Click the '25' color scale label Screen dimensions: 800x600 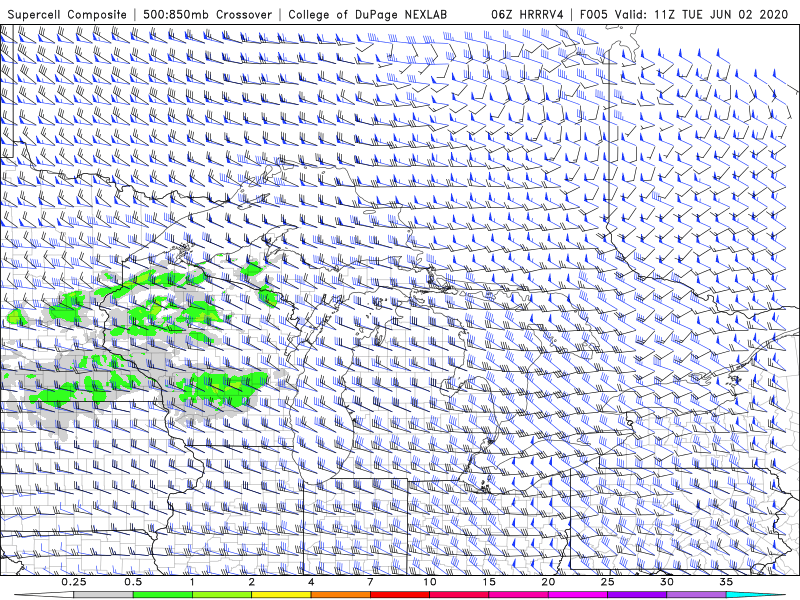[607, 582]
